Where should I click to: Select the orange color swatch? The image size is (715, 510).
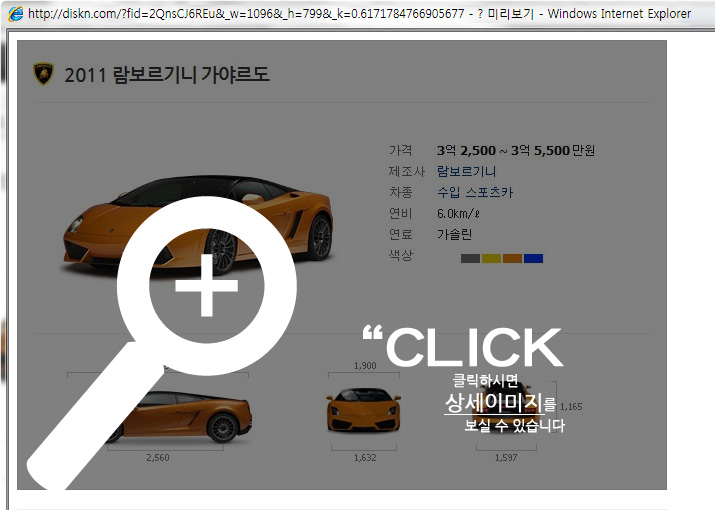coord(512,259)
